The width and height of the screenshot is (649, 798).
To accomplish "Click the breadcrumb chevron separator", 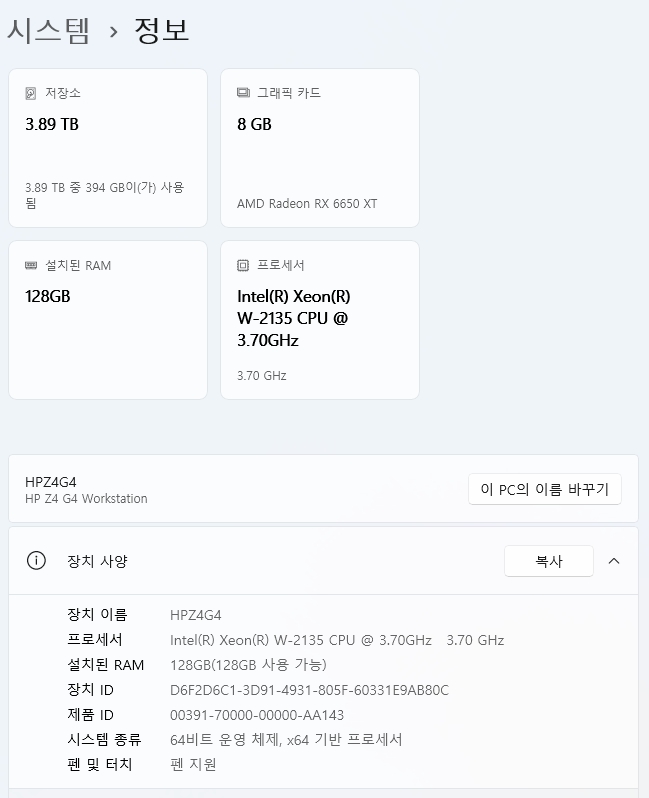I will tap(114, 33).
